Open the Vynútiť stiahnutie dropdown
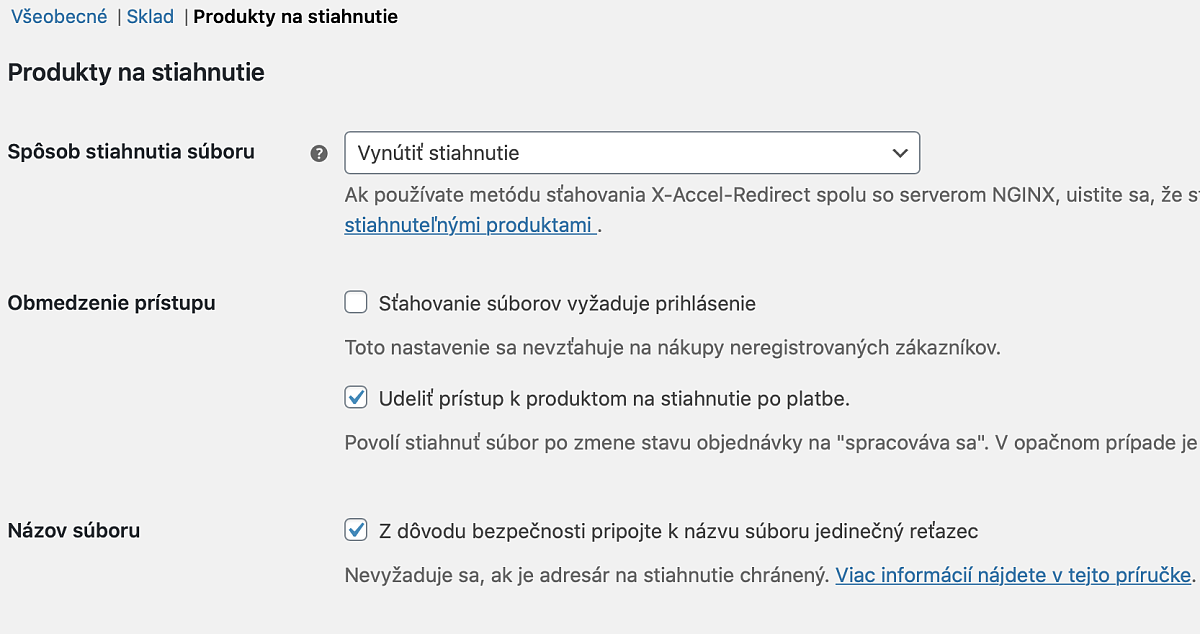The width and height of the screenshot is (1200, 634). pos(632,153)
